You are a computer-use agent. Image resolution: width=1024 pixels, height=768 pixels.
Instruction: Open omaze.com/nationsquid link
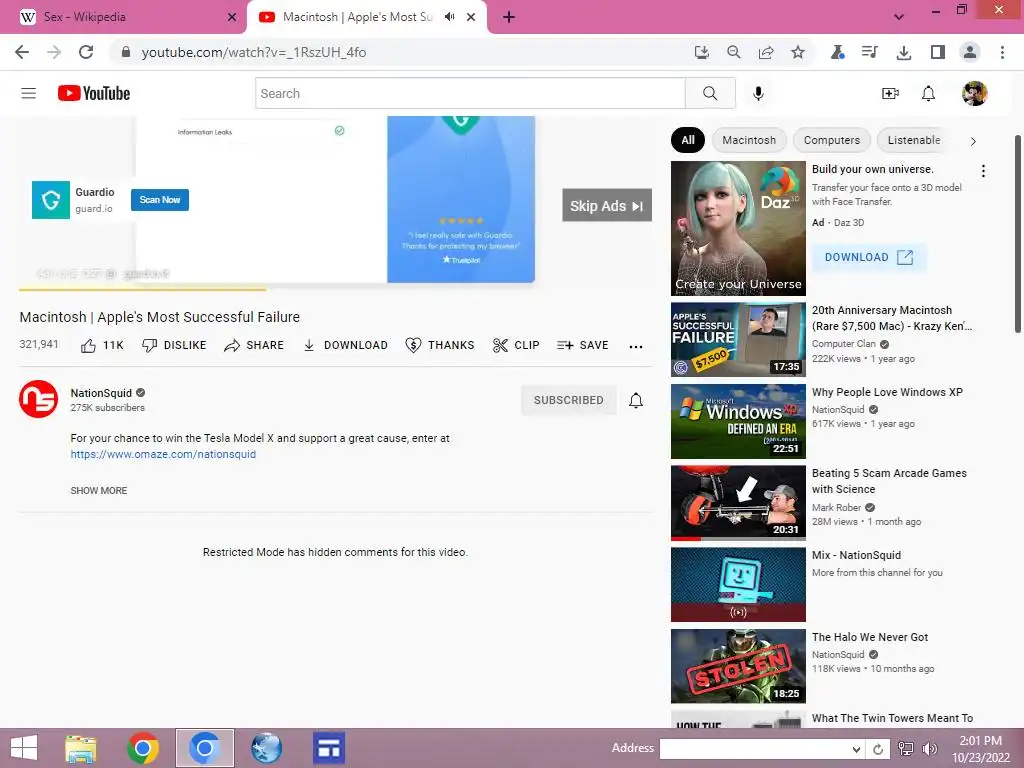(x=163, y=454)
